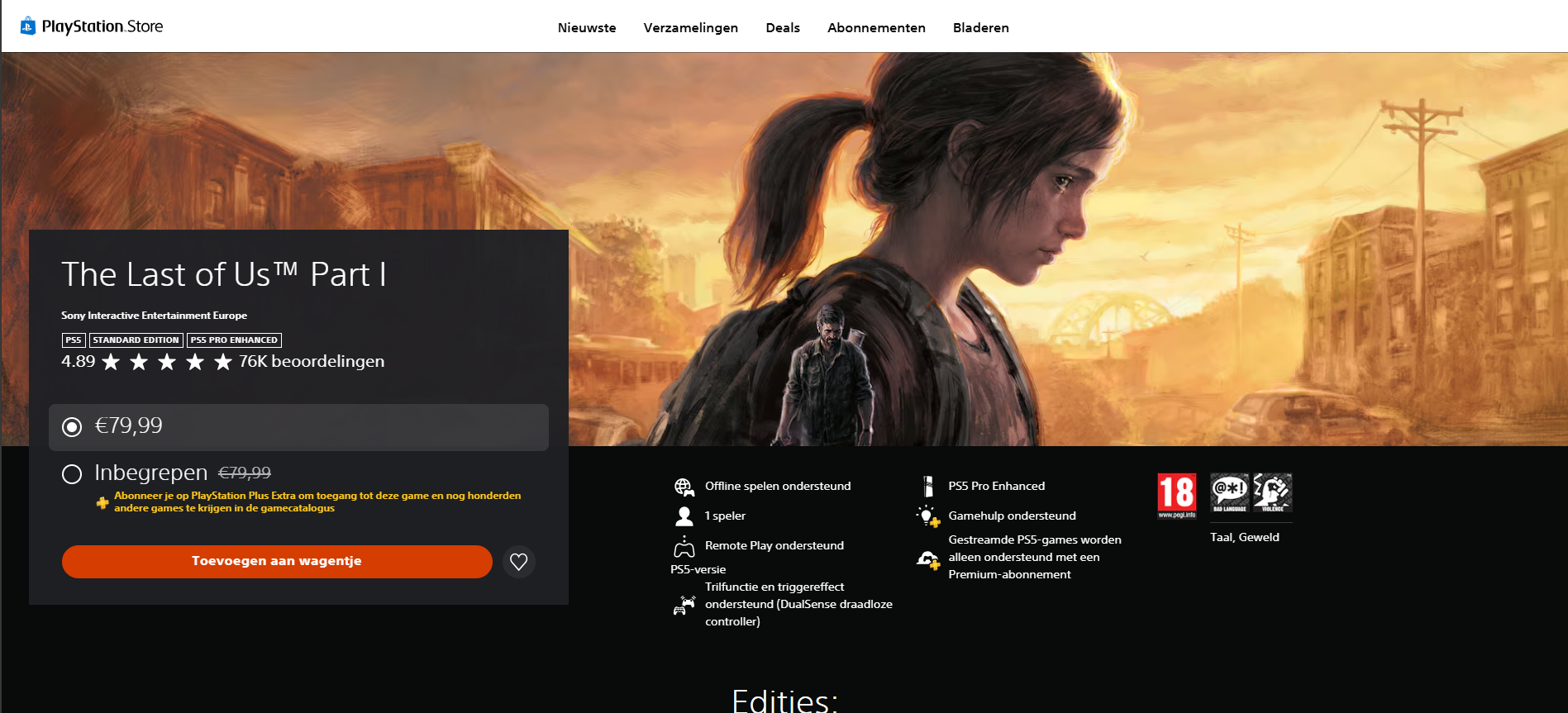
Task: Click the game title The Last of Us Part I
Action: (x=224, y=274)
